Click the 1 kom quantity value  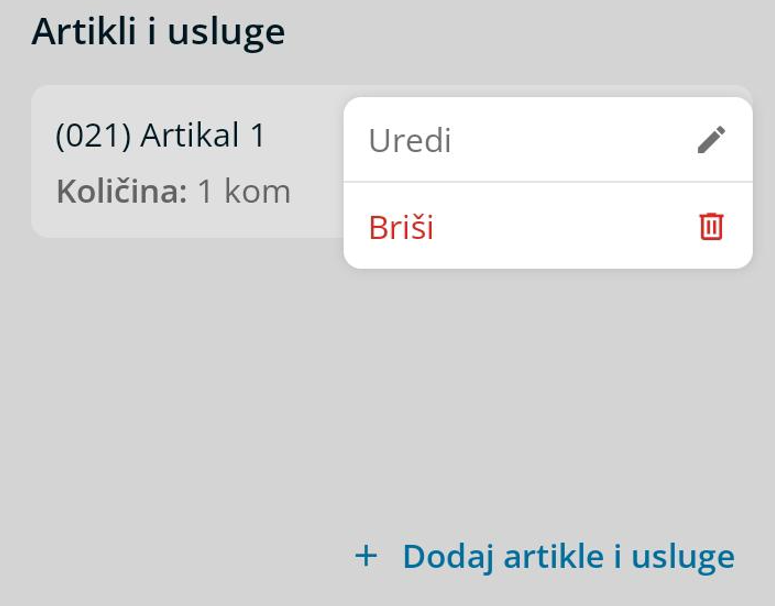point(243,190)
